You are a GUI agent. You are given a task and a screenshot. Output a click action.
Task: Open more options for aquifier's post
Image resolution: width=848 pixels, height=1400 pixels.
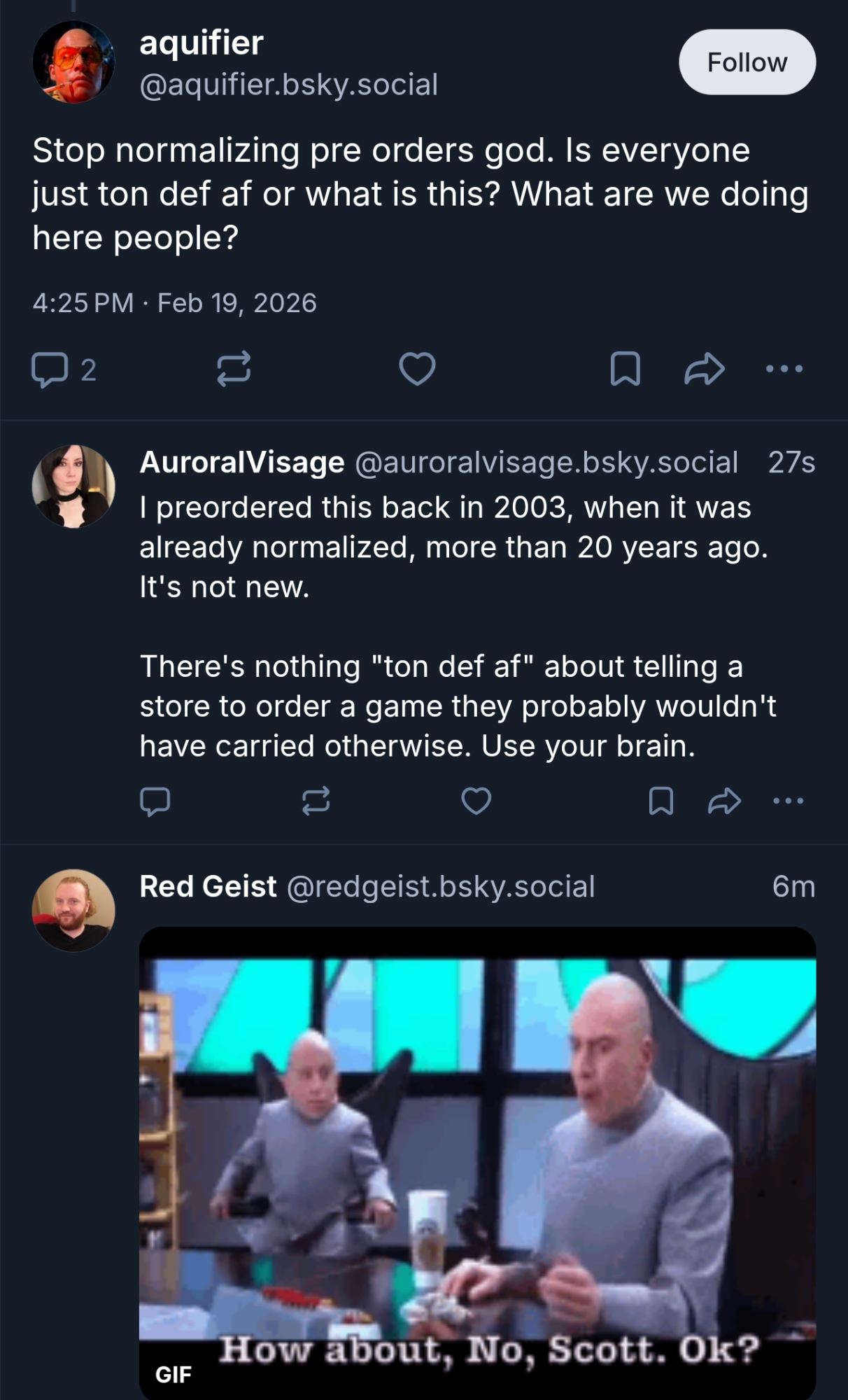tap(784, 369)
